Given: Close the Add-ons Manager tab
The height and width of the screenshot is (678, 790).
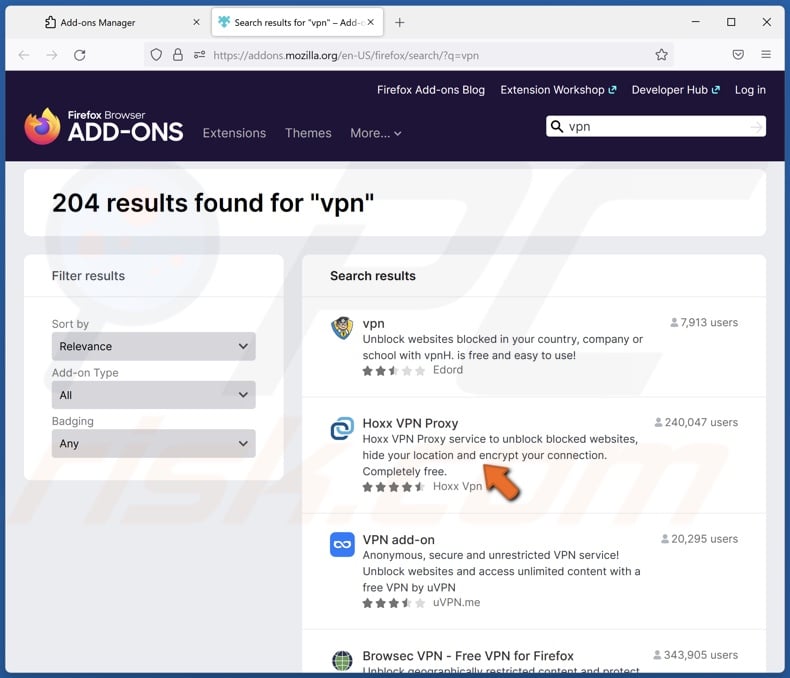Looking at the screenshot, I should (x=196, y=22).
